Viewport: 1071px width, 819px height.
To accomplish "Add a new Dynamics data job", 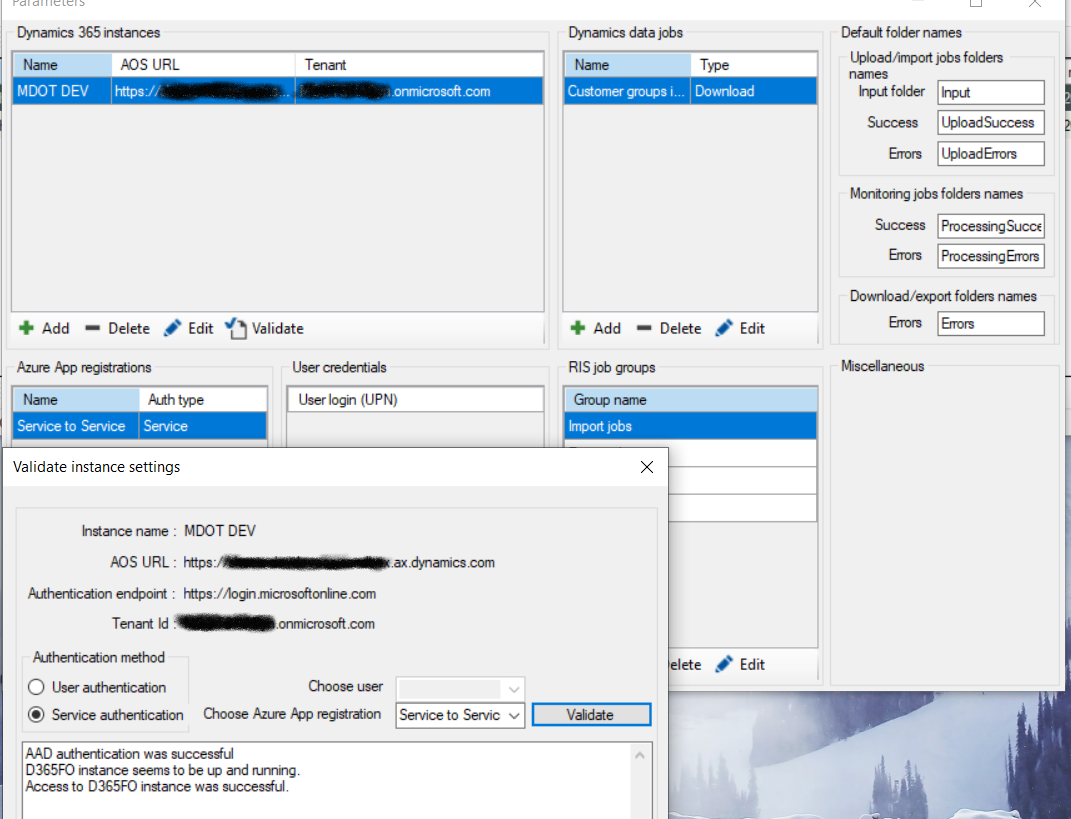I will tap(596, 328).
